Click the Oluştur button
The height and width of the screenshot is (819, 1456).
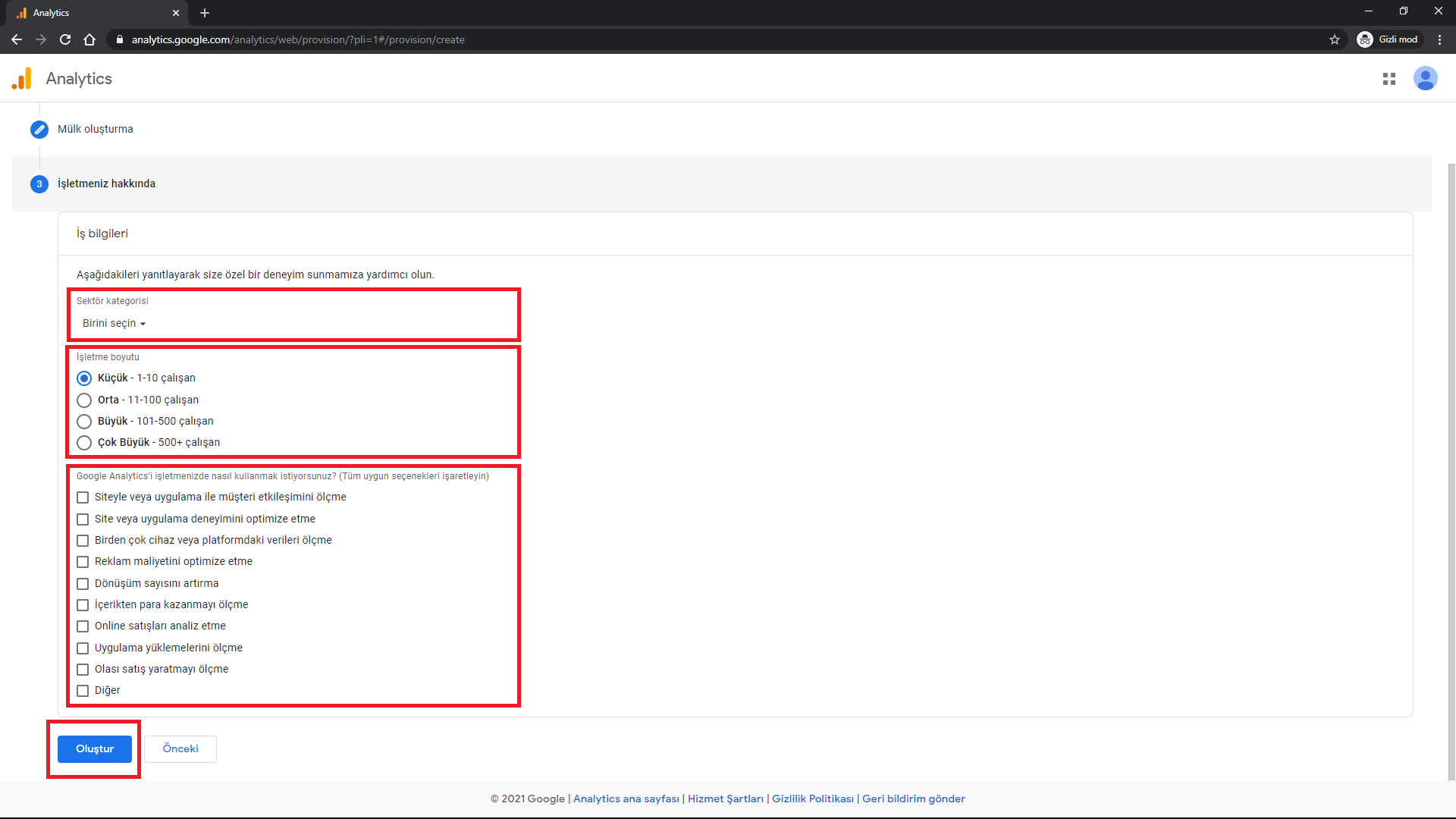pyautogui.click(x=95, y=749)
